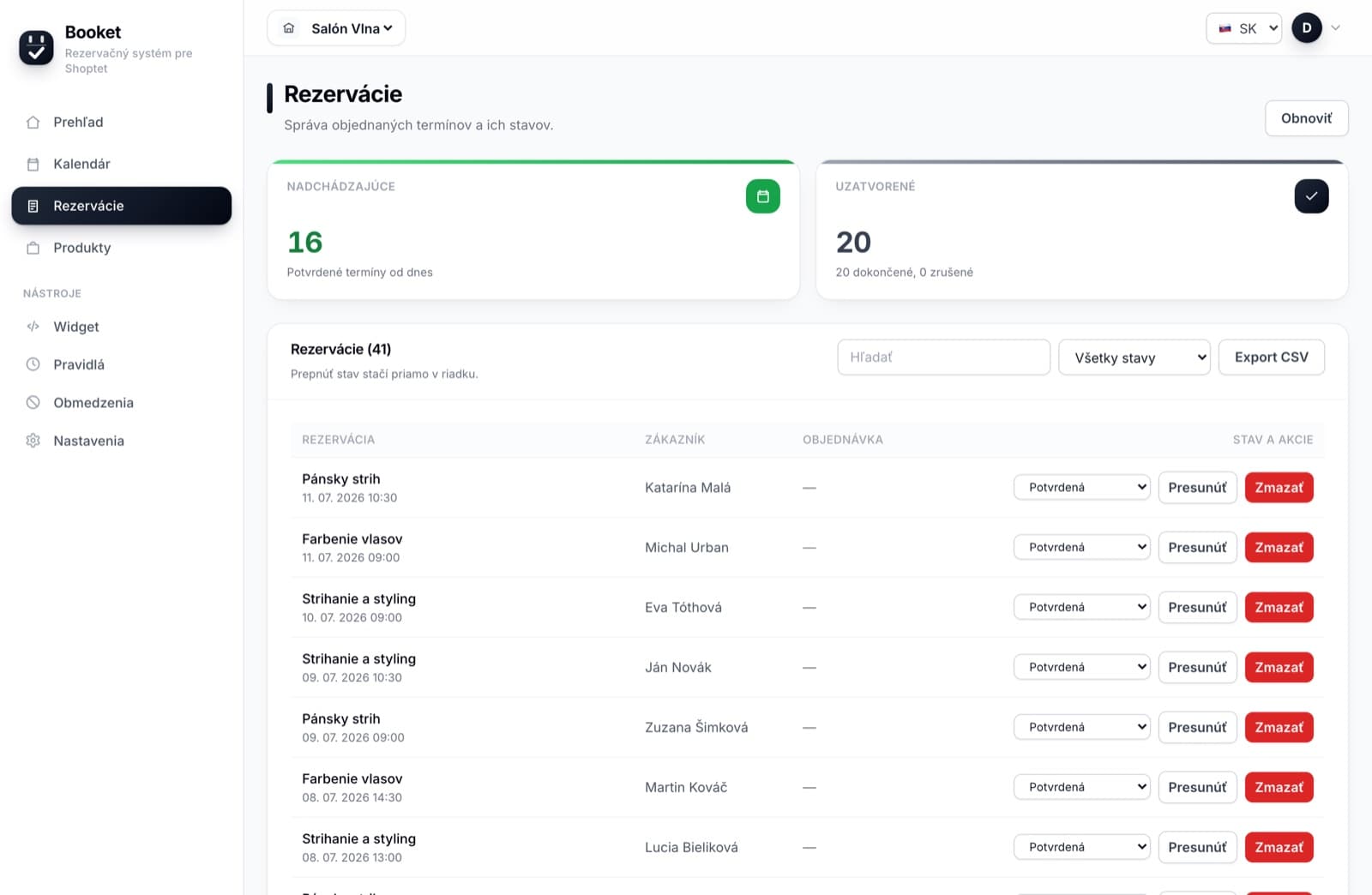Expand the Všetky stavy status filter
The image size is (1372, 895).
1134,357
